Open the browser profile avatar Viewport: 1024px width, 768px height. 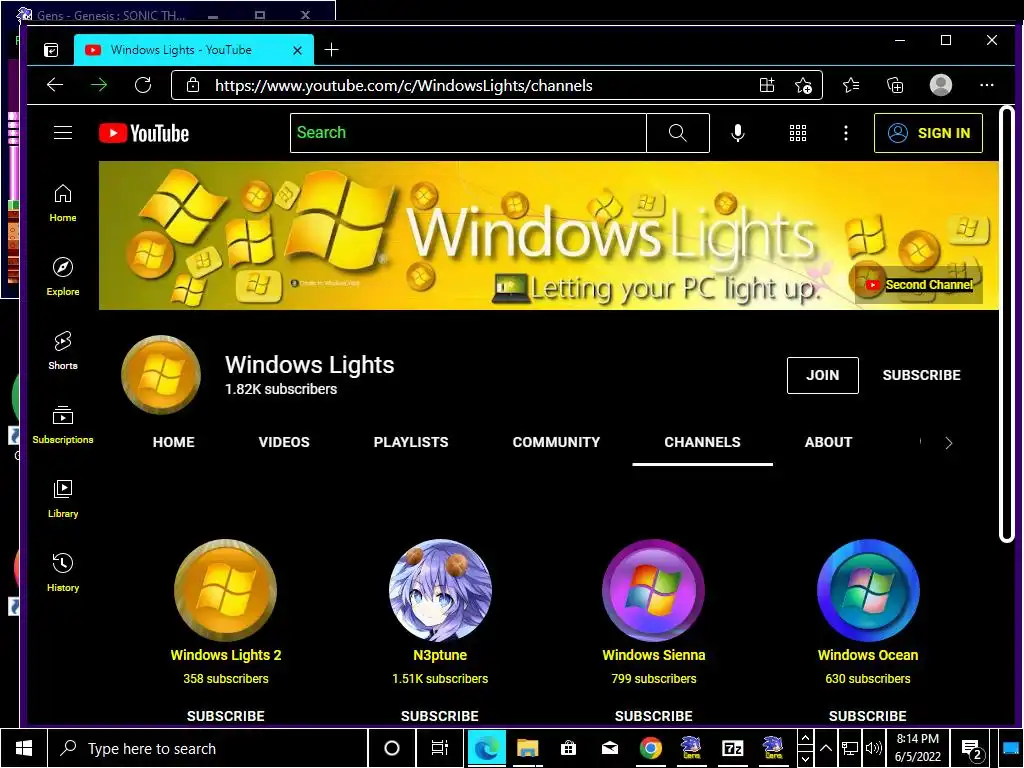(940, 85)
